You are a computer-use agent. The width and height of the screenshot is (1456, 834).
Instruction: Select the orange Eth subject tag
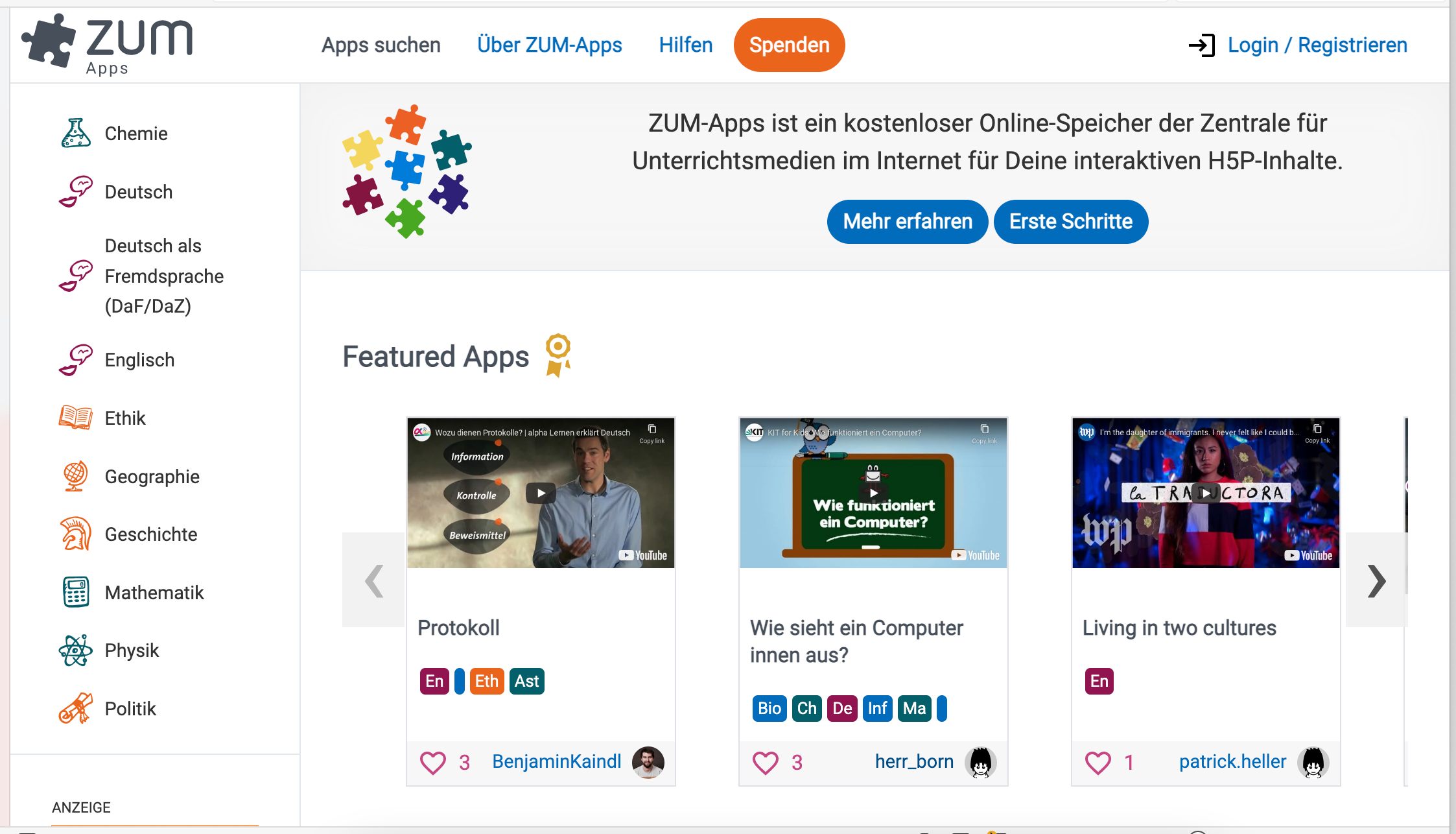(x=487, y=681)
